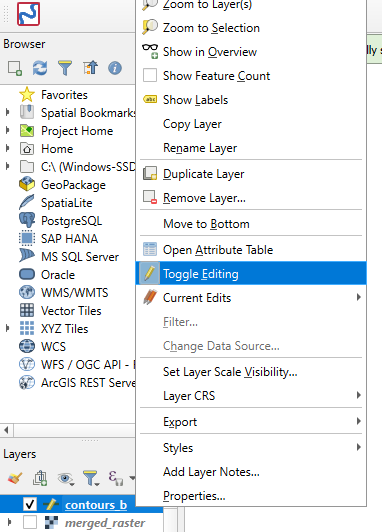Select PostgreSQL elephant icon
The width and height of the screenshot is (382, 532).
point(27,221)
